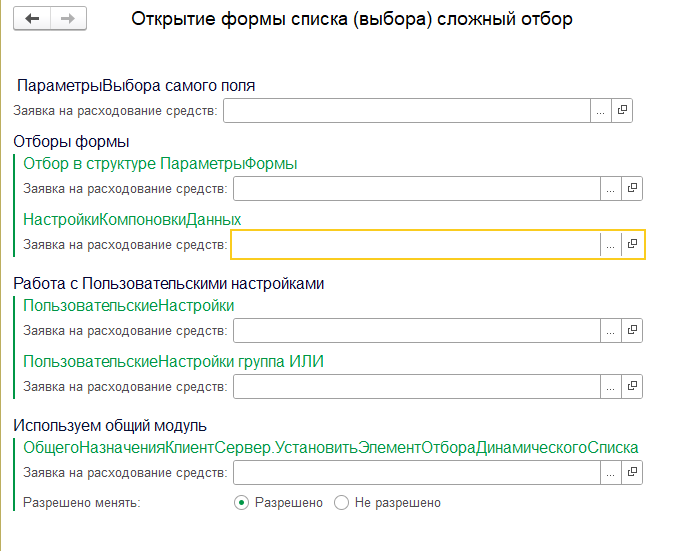Focus input under ПользовательскиеНастройки группа ИЛИ
This screenshot has height=551, width=690.
tap(417, 386)
